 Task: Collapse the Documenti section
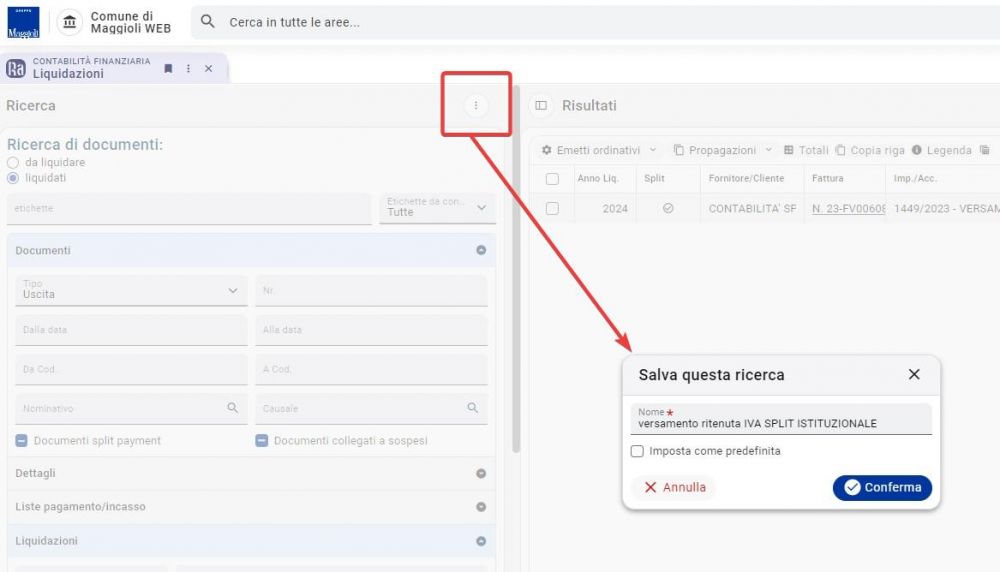[481, 251]
